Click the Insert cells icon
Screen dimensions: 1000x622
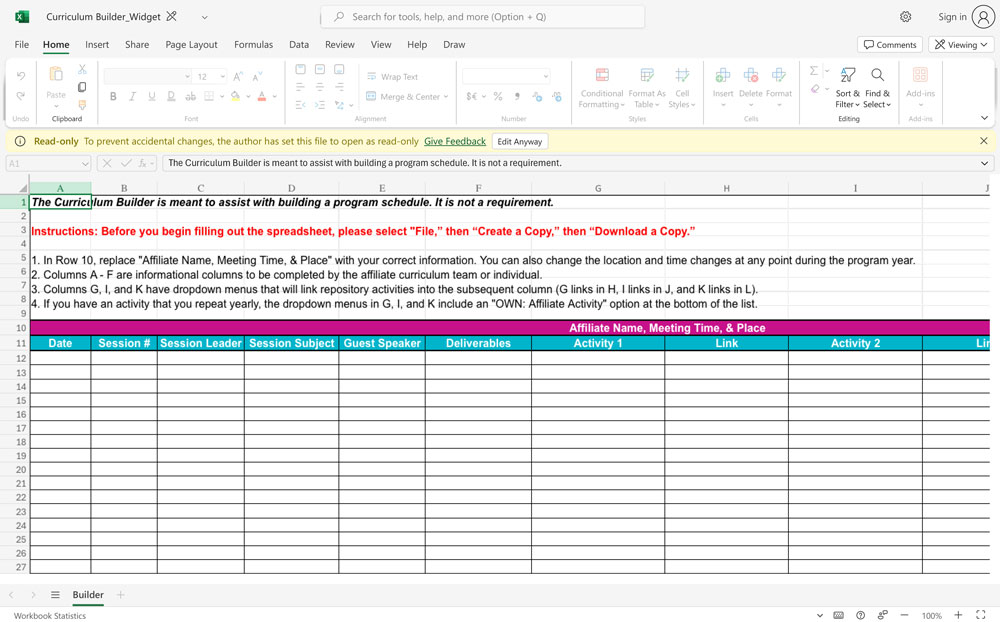click(723, 75)
